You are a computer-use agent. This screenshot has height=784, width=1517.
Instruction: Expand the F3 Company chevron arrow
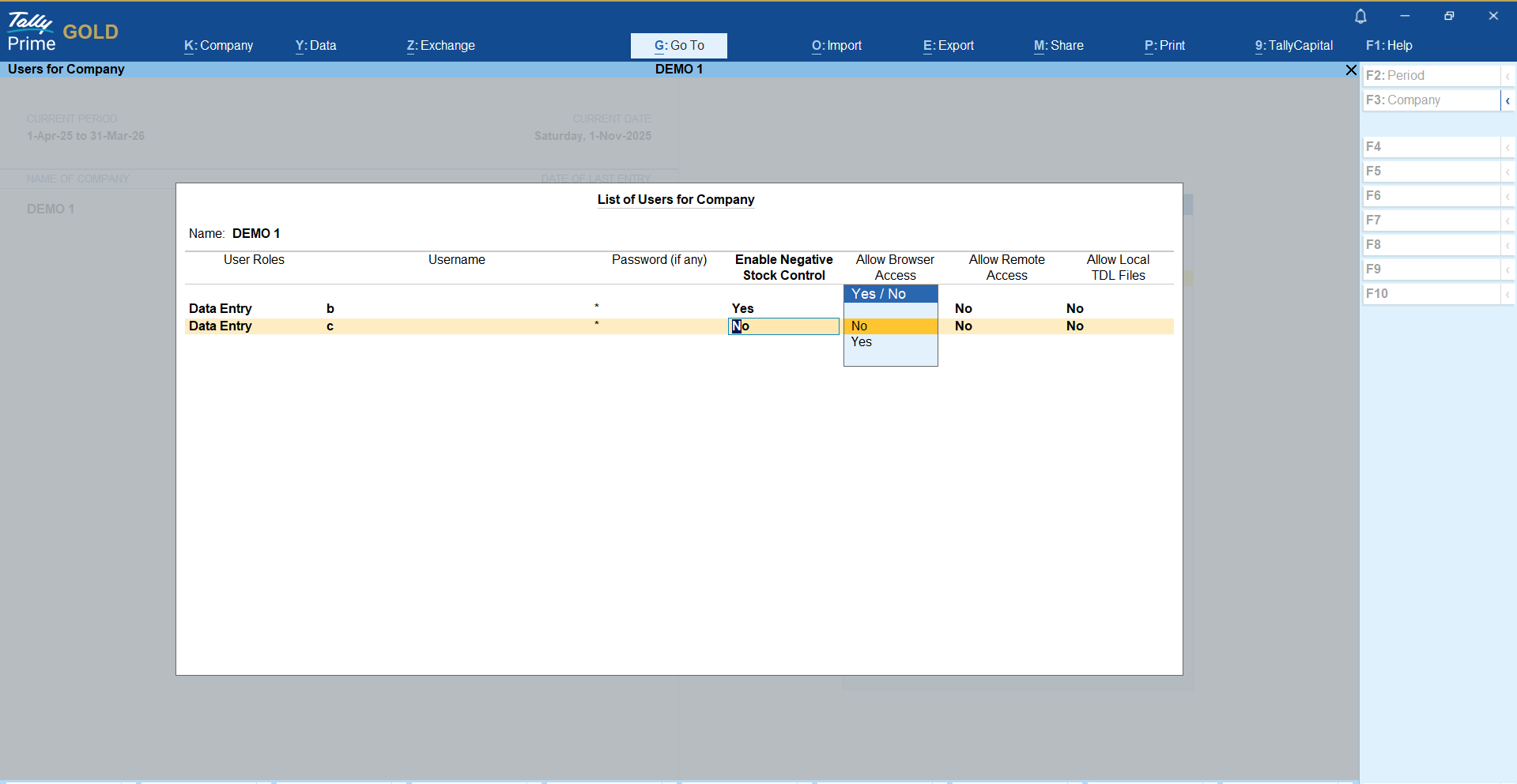[x=1508, y=100]
